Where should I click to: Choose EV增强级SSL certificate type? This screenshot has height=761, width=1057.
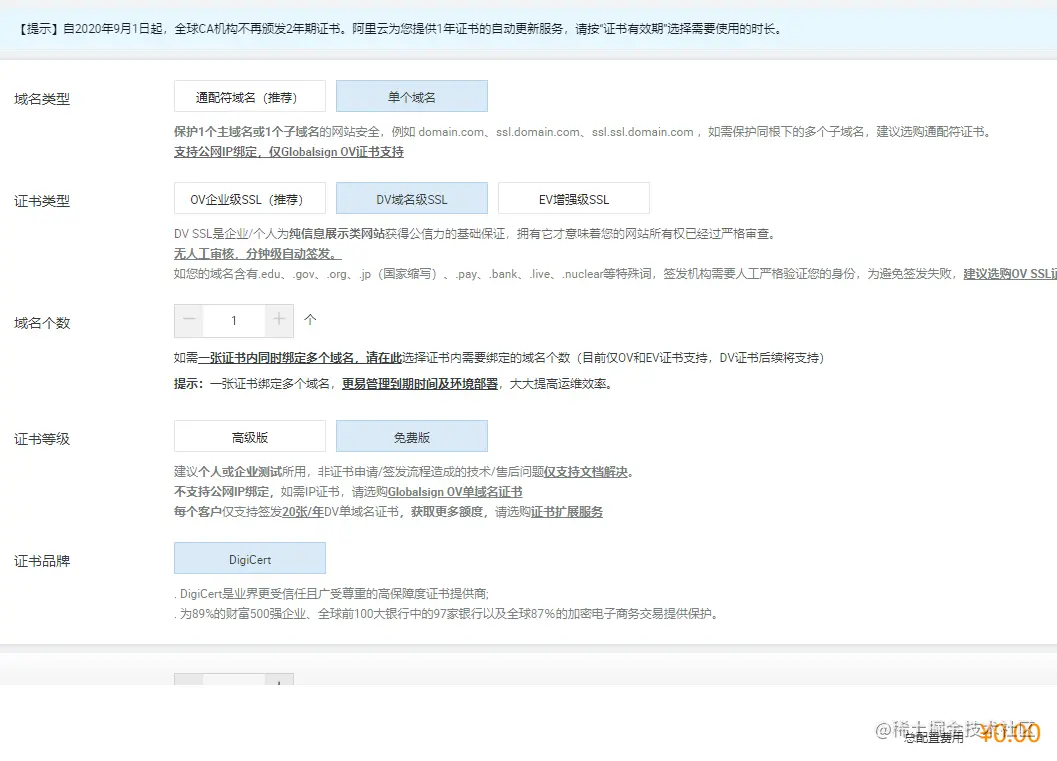coord(574,198)
